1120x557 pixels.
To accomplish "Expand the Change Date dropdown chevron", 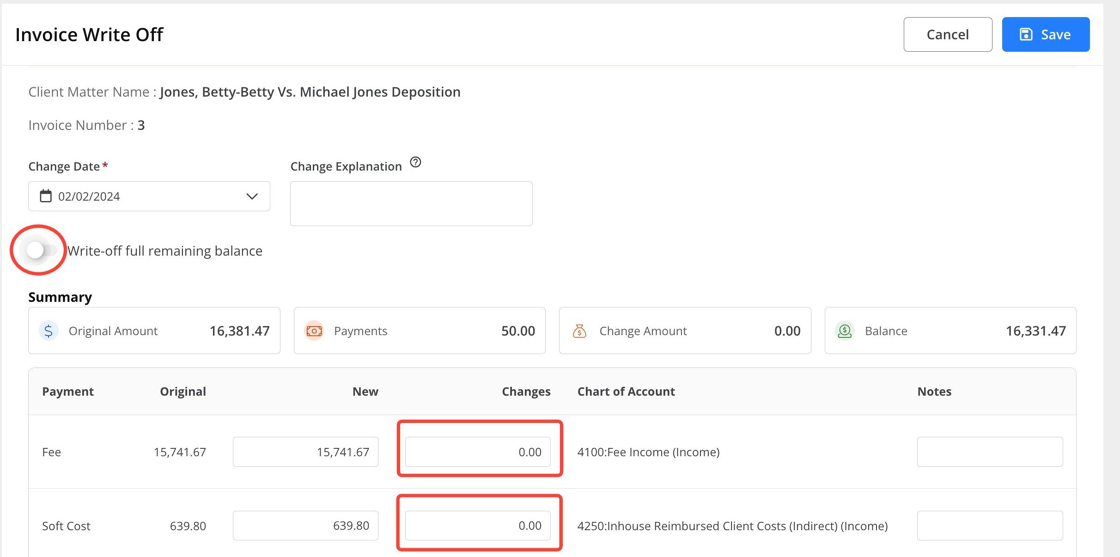I will point(252,196).
